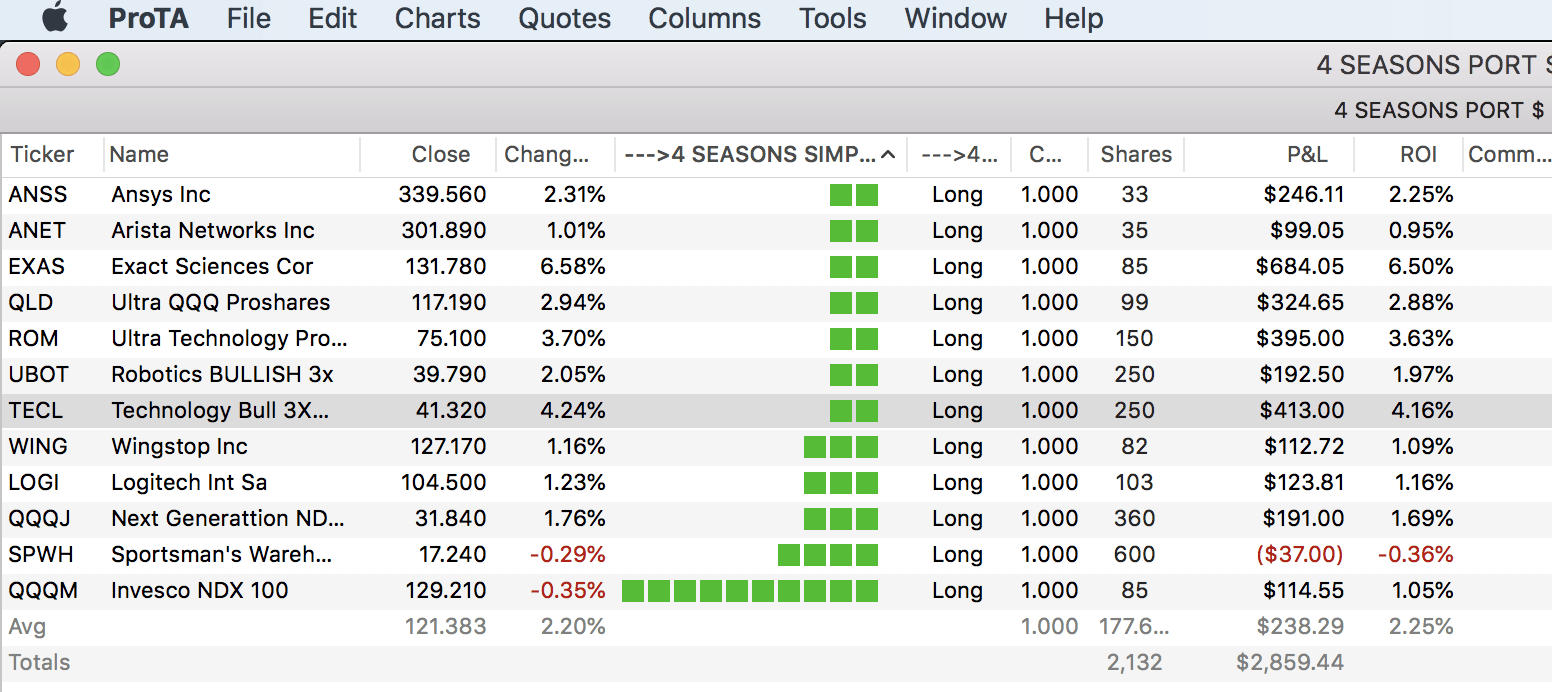Click WING's three green signal squares
This screenshot has height=692, width=1552.
(840, 447)
